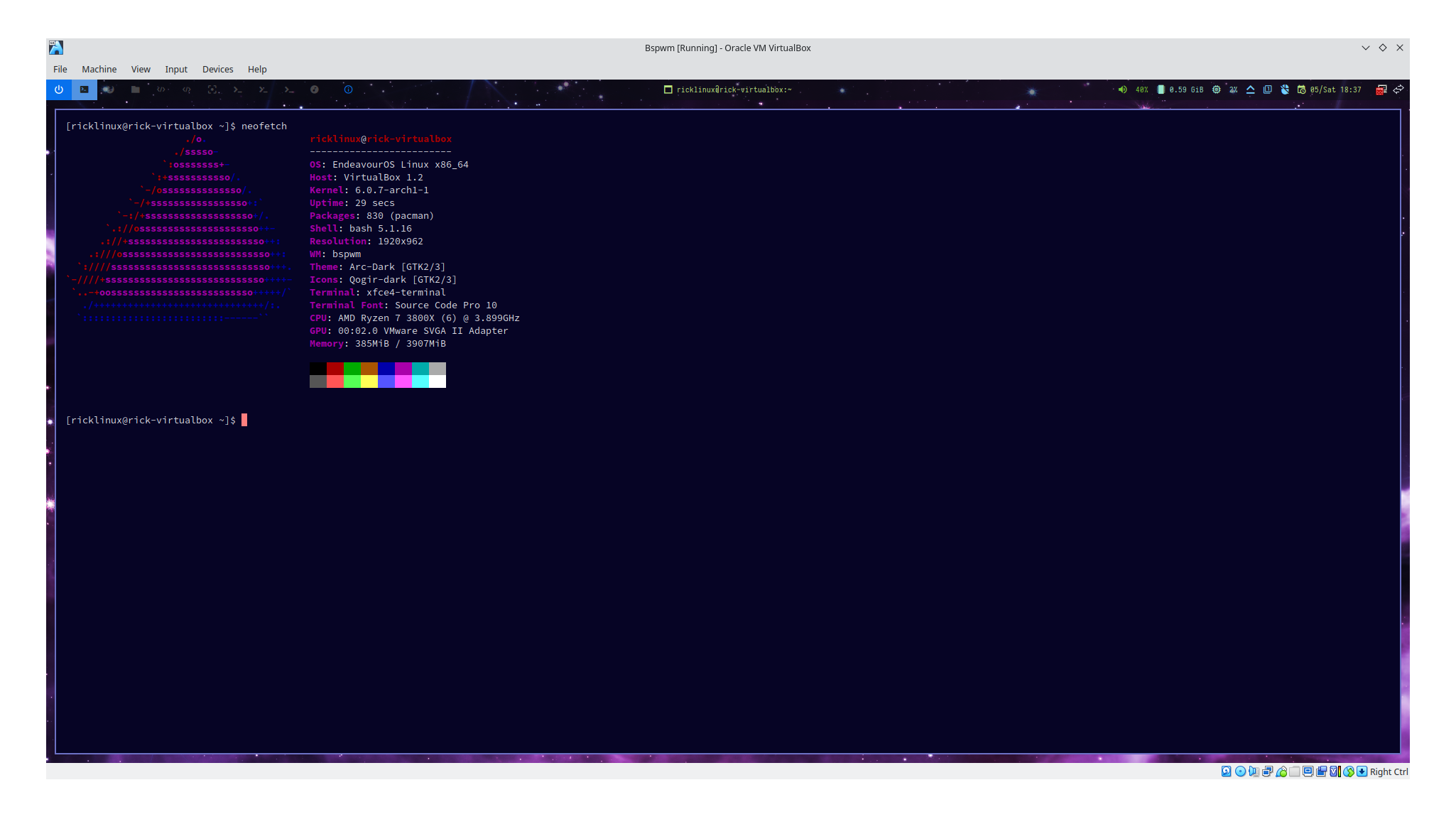Switch to second dim terminal prompt workspace
The image size is (1456, 834).
point(264,90)
